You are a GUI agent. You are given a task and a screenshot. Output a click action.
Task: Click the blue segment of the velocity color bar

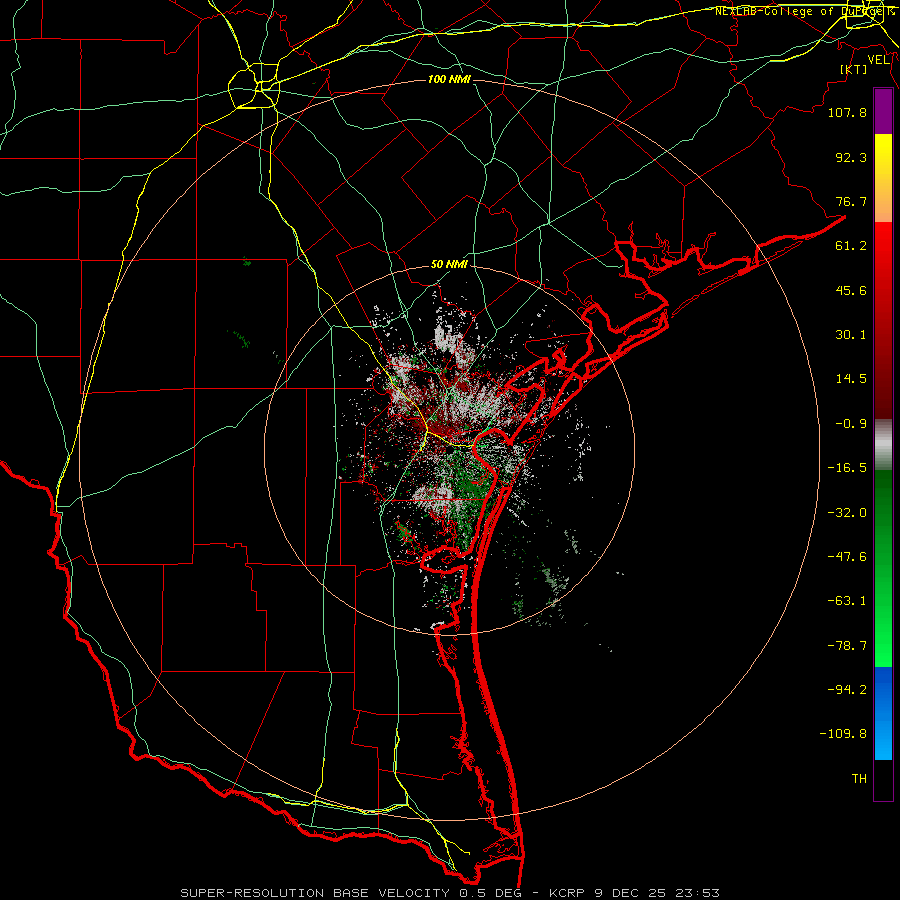(883, 713)
